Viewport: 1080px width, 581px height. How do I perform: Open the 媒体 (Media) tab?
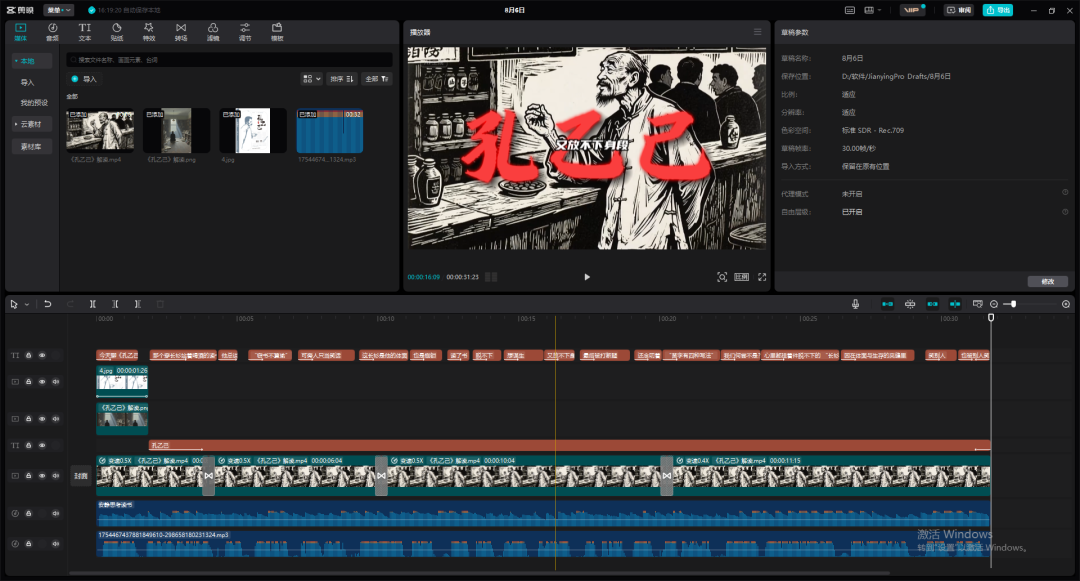[21, 32]
